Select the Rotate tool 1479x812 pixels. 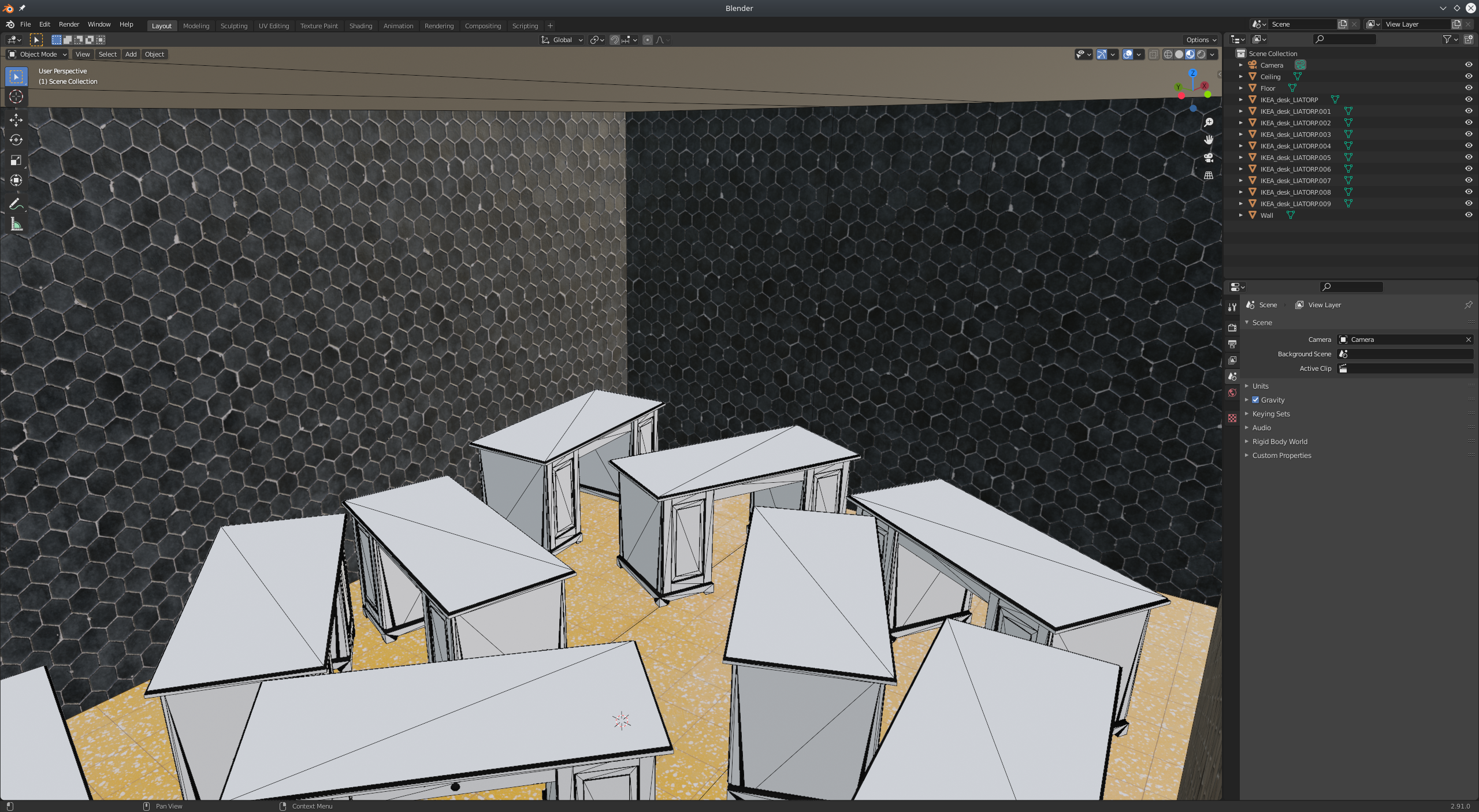click(x=16, y=140)
